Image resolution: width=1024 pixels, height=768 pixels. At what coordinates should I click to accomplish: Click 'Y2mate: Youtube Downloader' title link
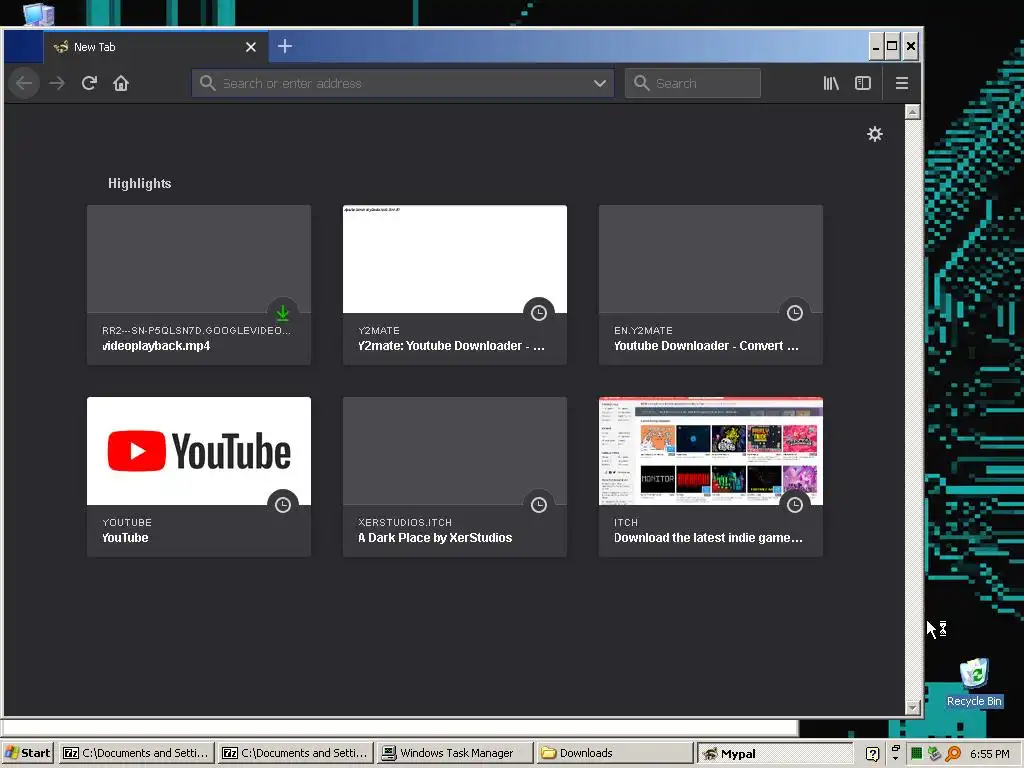tap(451, 346)
